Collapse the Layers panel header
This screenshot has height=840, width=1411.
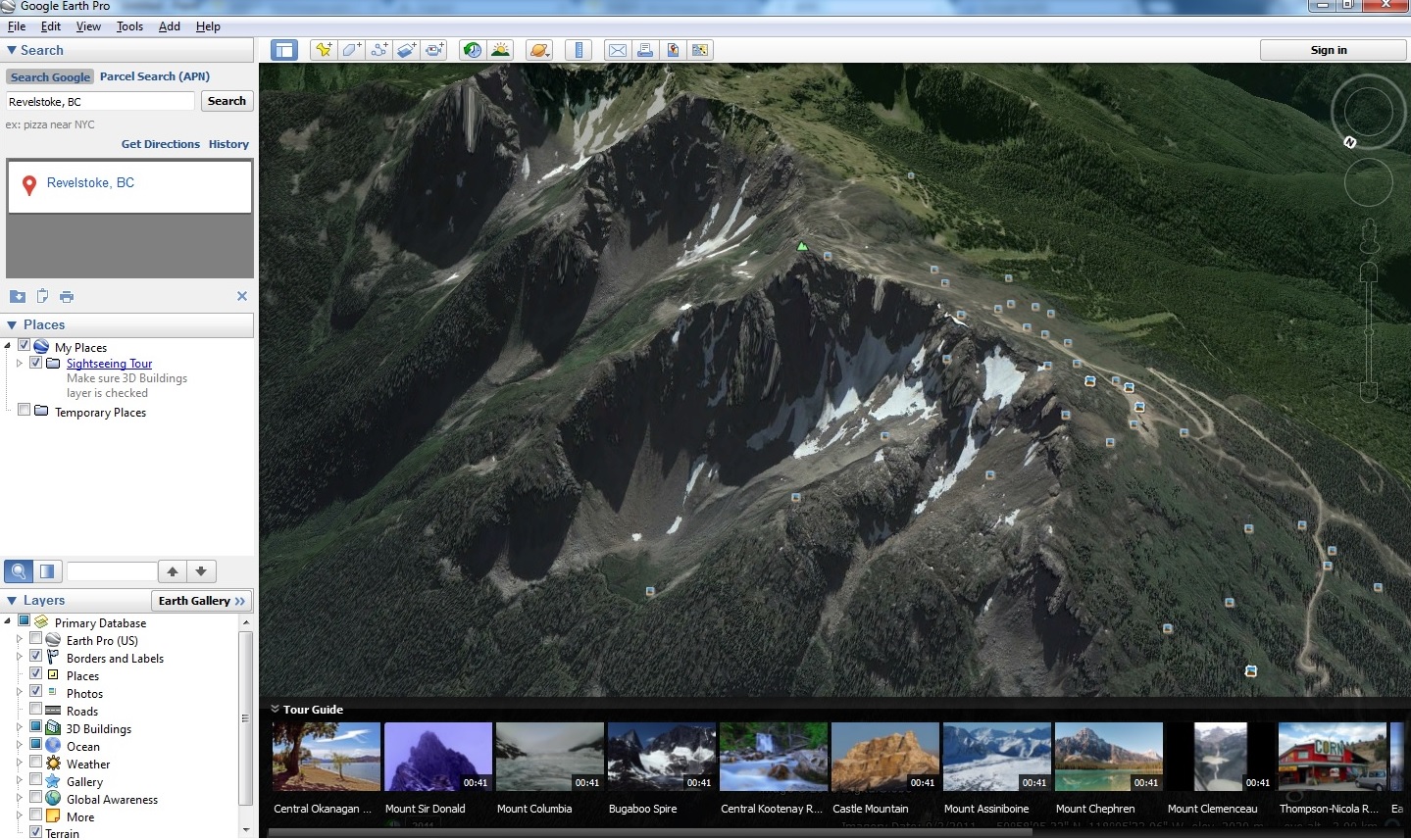tap(12, 600)
